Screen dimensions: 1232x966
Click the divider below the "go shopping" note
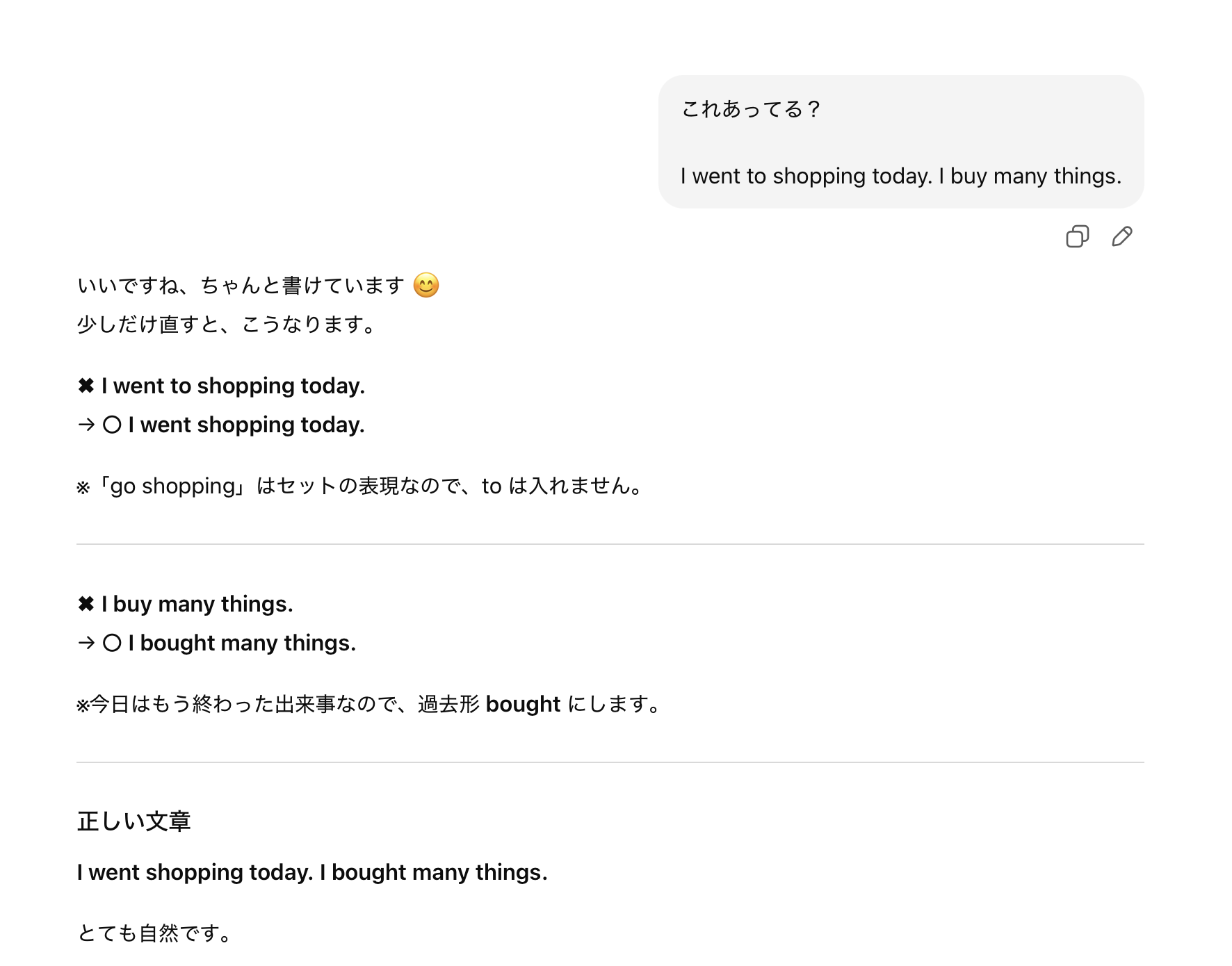point(610,544)
